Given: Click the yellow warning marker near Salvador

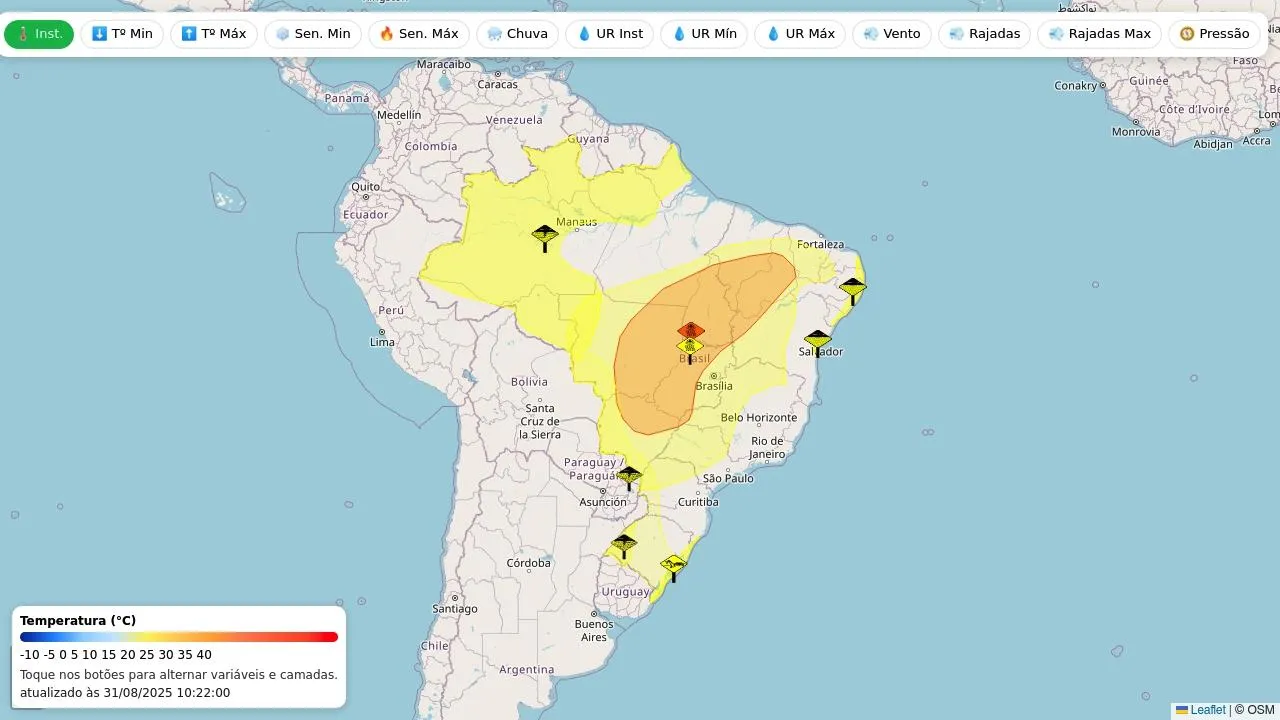Looking at the screenshot, I should coord(818,341).
